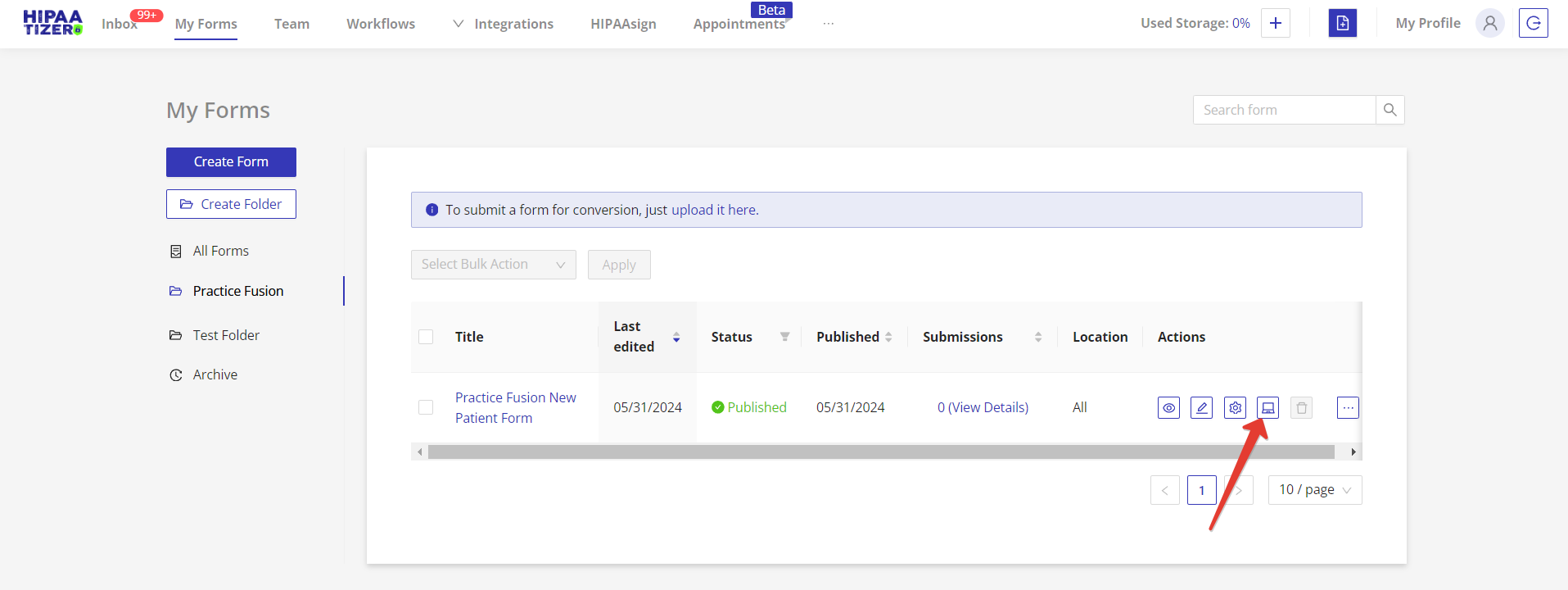This screenshot has height=590, width=1568.
Task: Click the trash delete icon
Action: (1301, 407)
